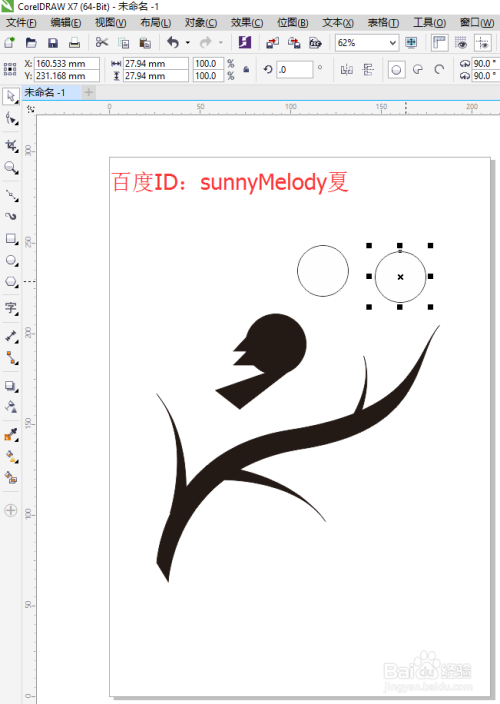Open the 位图(B) menu
Screen dimensions: 500x704
point(293,22)
